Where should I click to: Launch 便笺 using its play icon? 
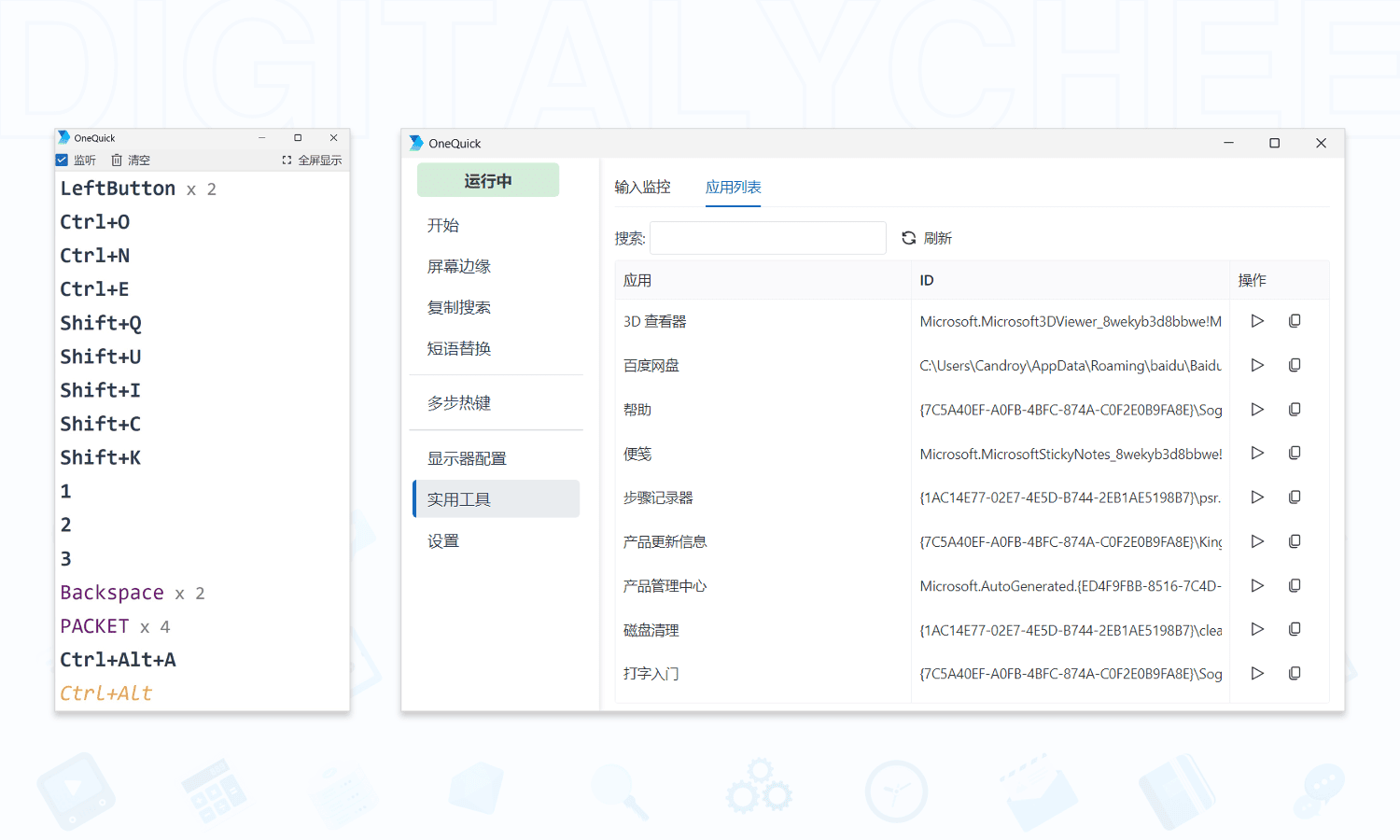pyautogui.click(x=1257, y=453)
